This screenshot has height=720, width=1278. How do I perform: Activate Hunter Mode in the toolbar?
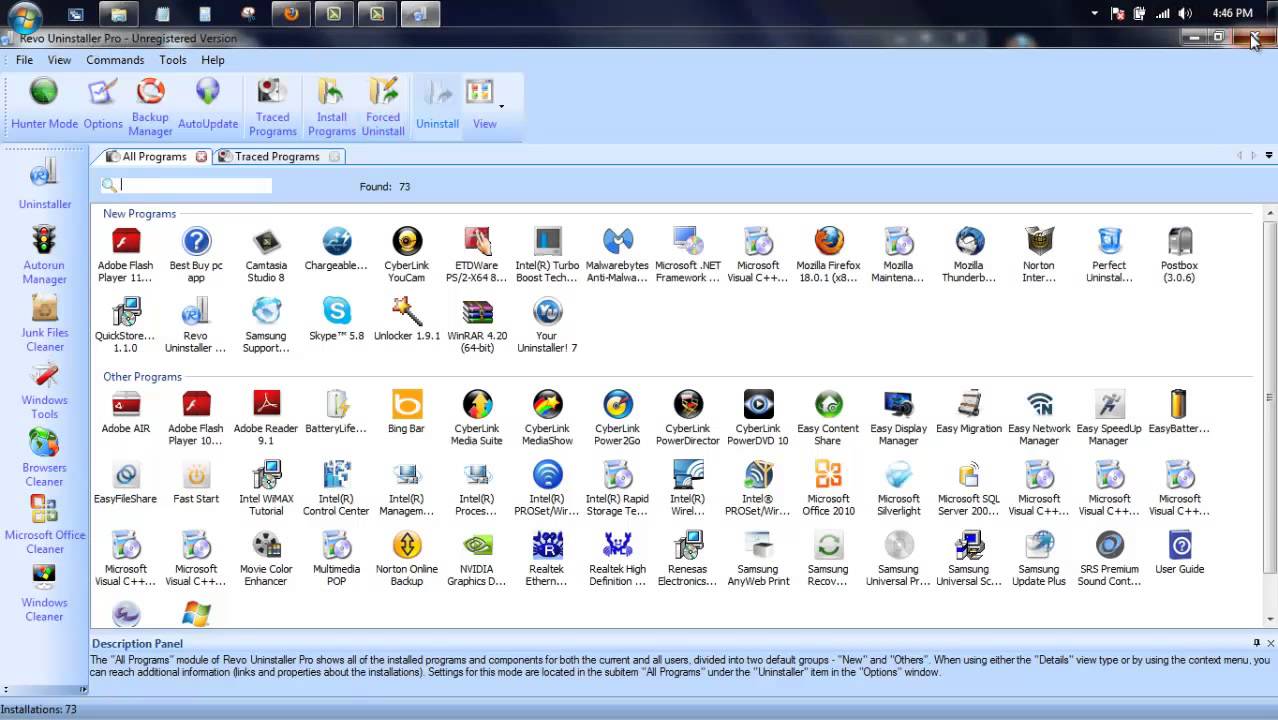(44, 104)
